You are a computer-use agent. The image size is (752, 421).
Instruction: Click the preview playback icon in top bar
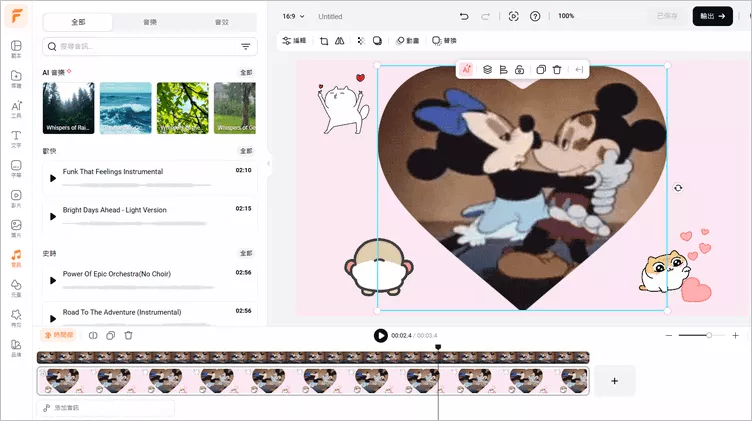pyautogui.click(x=513, y=16)
